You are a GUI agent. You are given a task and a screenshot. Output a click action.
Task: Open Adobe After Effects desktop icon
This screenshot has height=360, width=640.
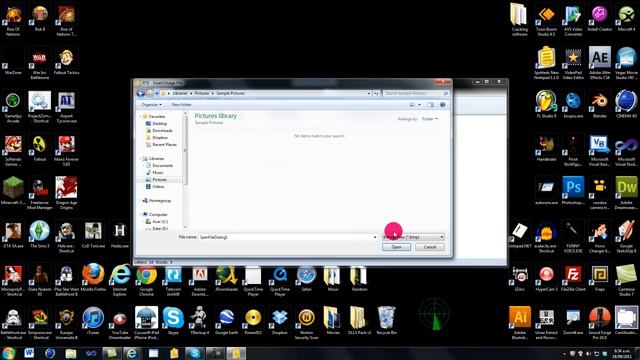click(x=600, y=63)
